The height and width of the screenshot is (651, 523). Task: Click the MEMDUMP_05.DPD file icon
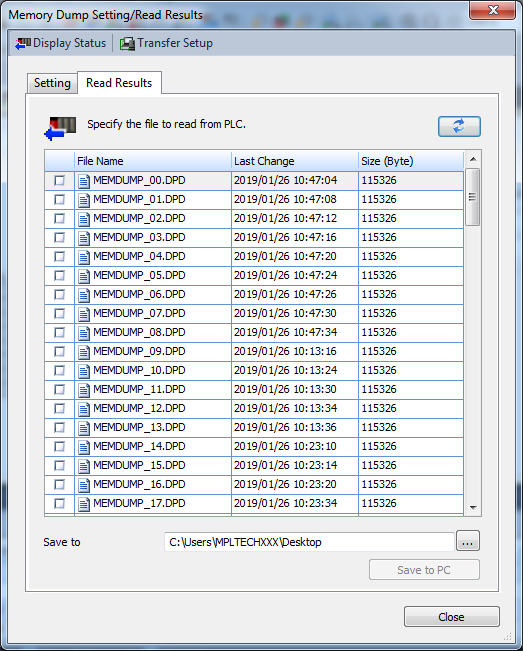coord(84,276)
